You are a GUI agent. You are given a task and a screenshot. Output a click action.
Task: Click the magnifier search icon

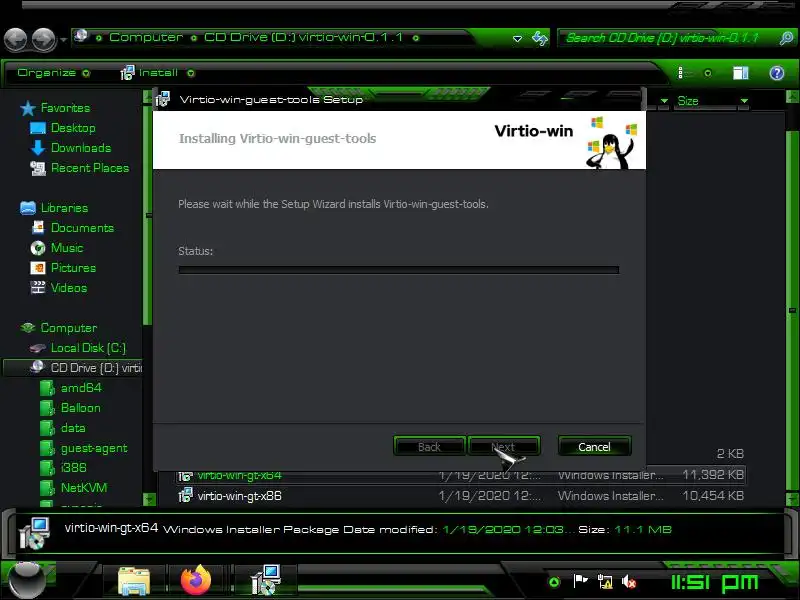coord(786,38)
